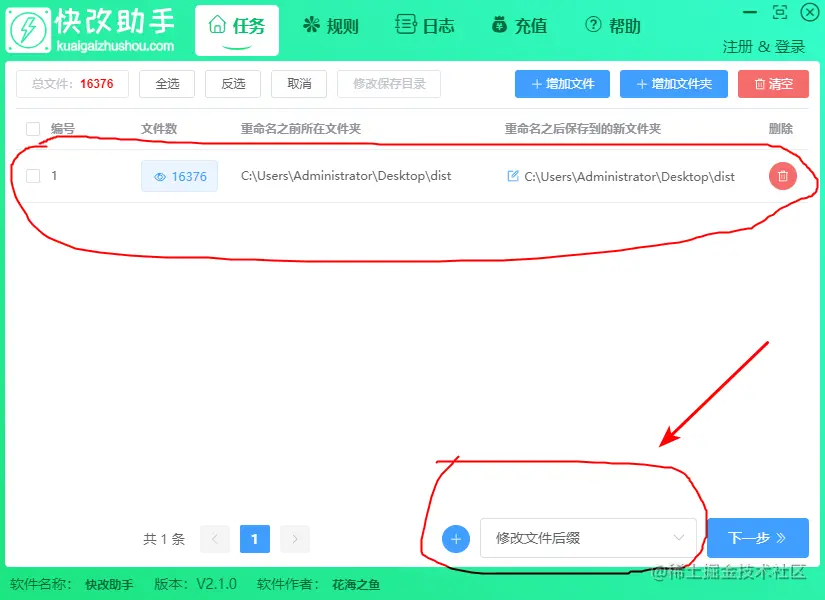825x600 pixels.
Task: Select page 1 in pagination
Action: 255,539
